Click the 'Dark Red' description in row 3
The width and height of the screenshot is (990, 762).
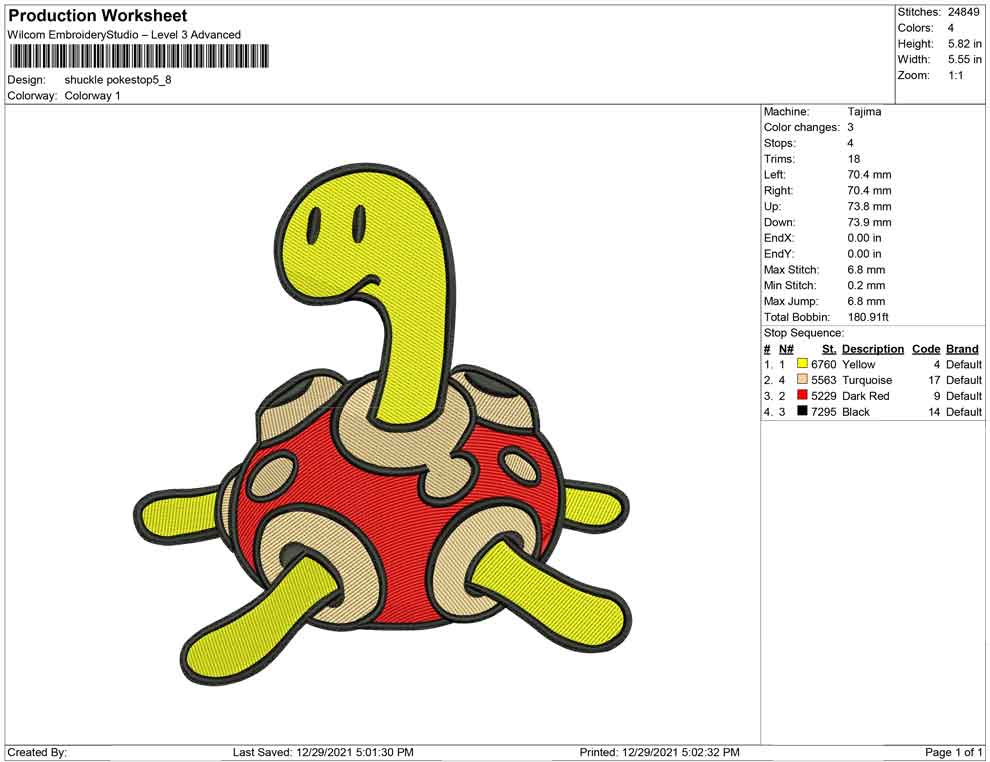pos(866,396)
